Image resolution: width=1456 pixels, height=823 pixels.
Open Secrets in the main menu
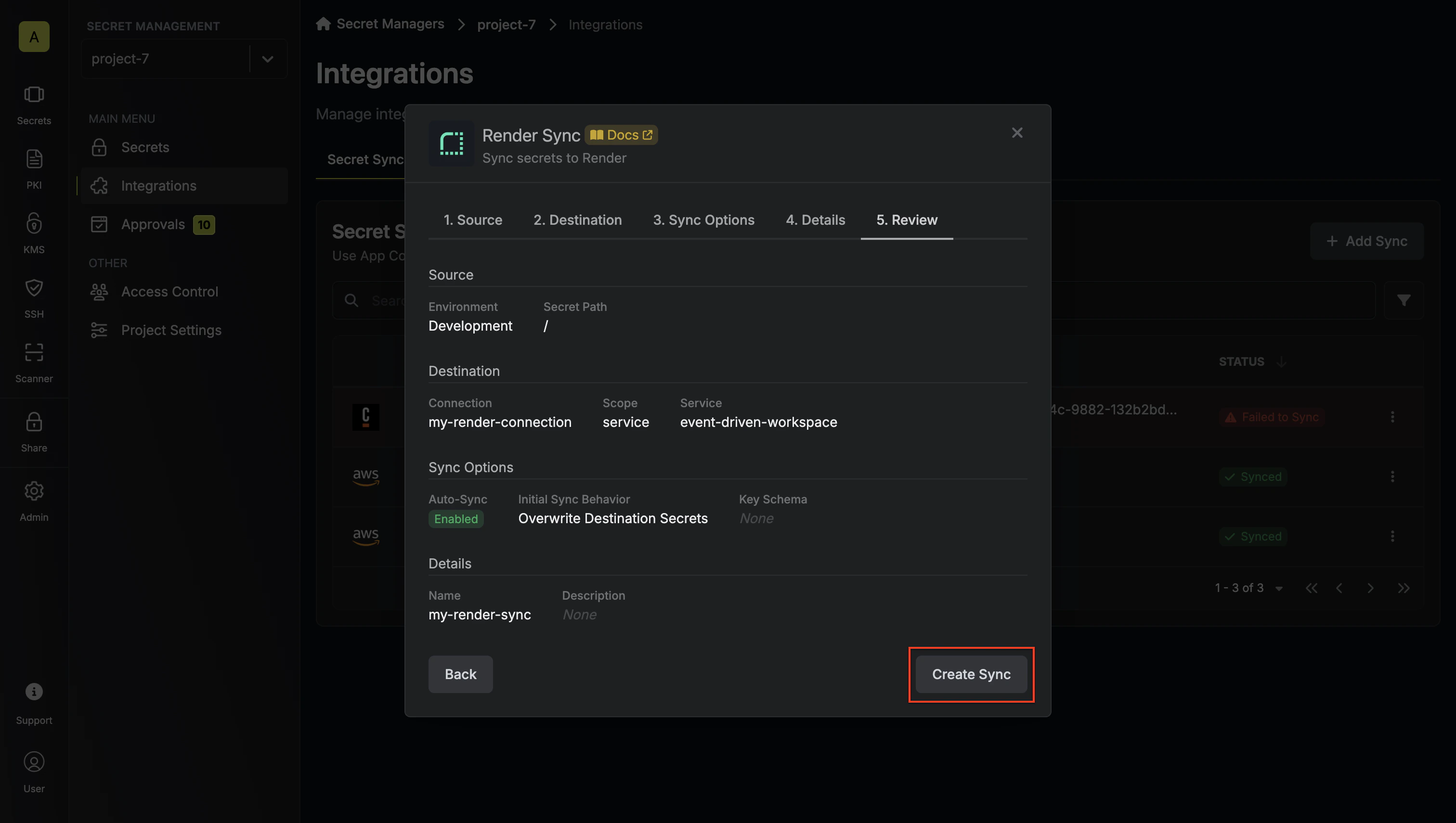(184, 148)
